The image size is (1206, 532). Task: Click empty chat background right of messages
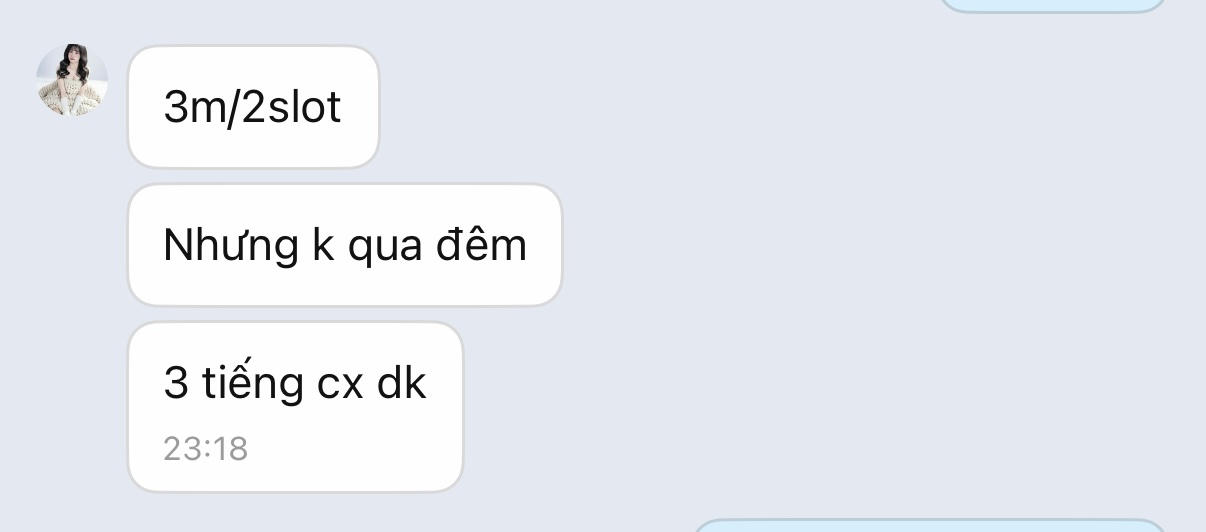(880, 260)
